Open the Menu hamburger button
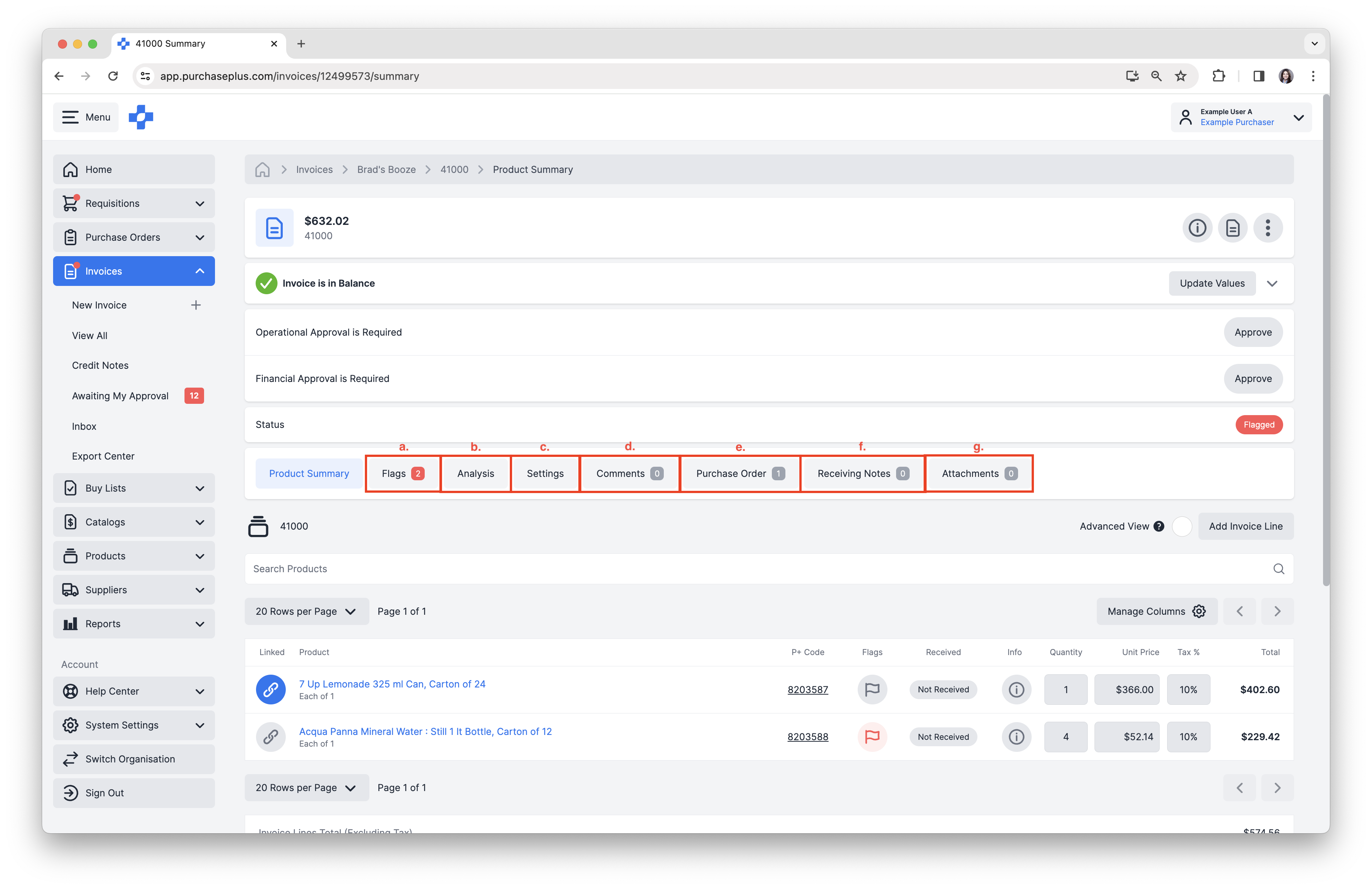The image size is (1372, 889). point(85,117)
